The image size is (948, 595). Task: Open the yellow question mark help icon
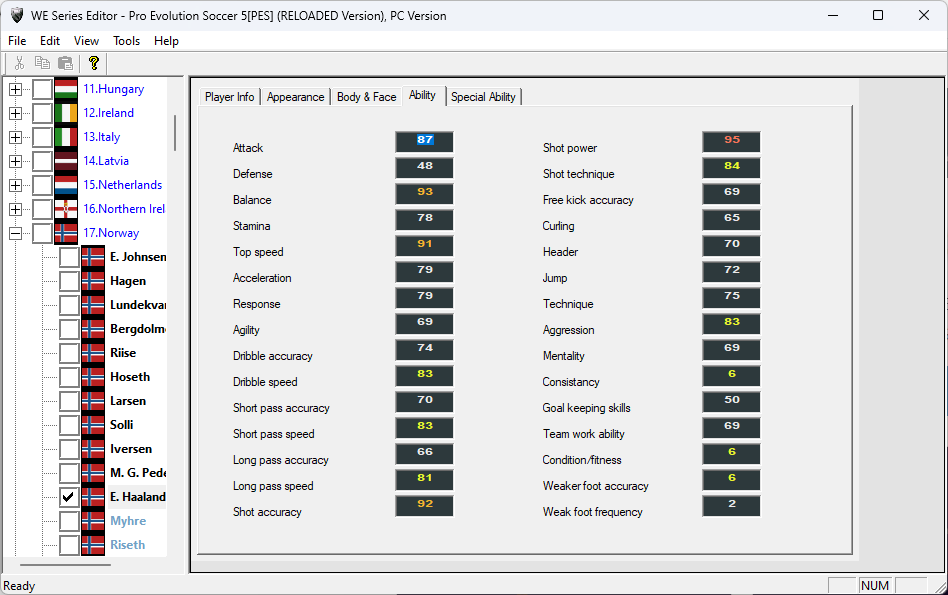[94, 63]
